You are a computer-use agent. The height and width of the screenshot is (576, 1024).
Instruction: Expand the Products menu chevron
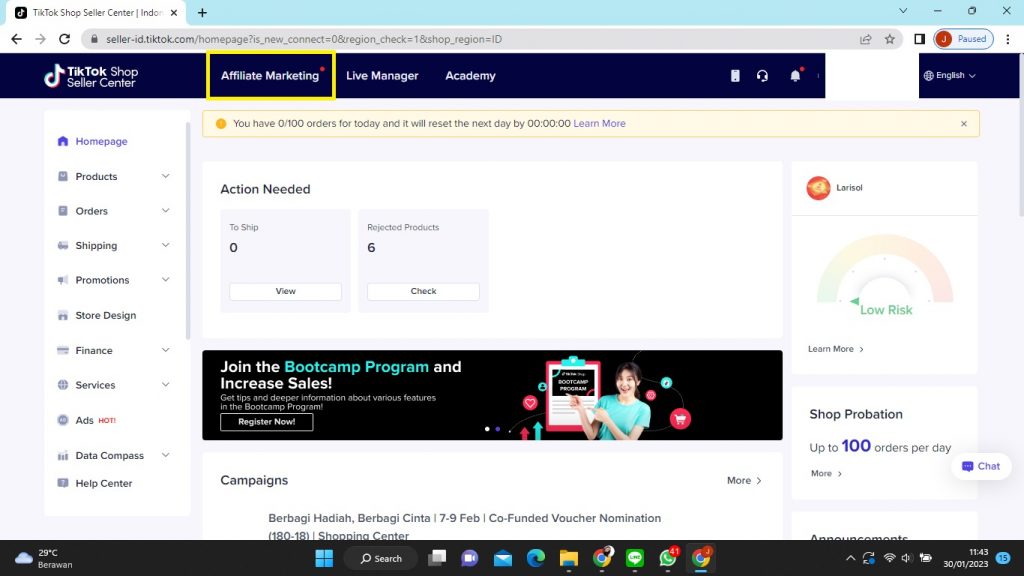point(166,176)
